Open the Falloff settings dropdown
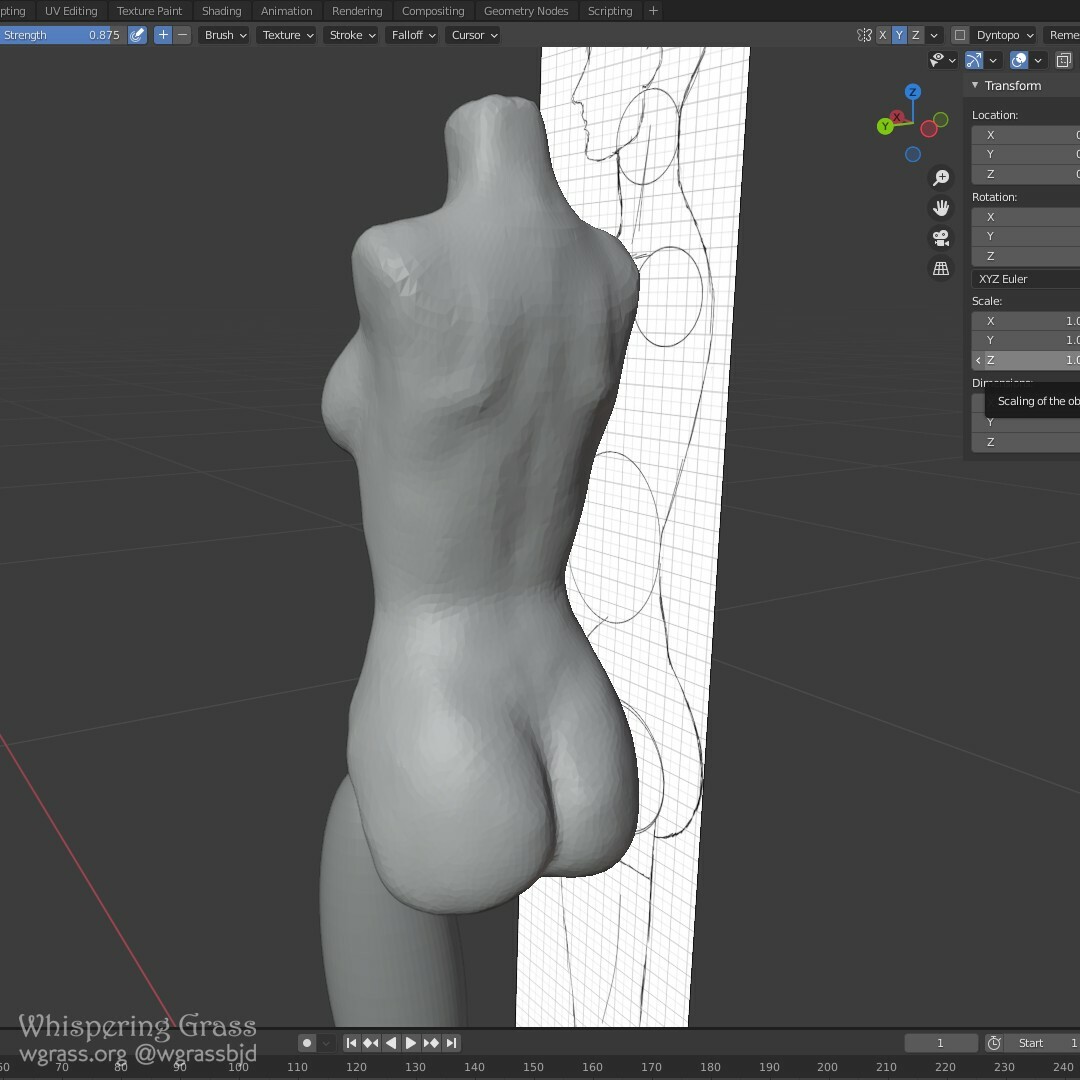1080x1080 pixels. [x=412, y=35]
